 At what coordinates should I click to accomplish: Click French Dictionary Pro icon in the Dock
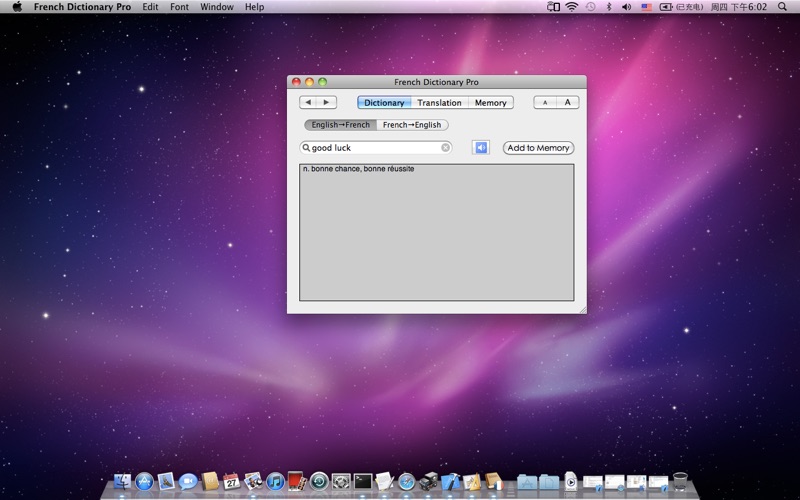(x=494, y=482)
